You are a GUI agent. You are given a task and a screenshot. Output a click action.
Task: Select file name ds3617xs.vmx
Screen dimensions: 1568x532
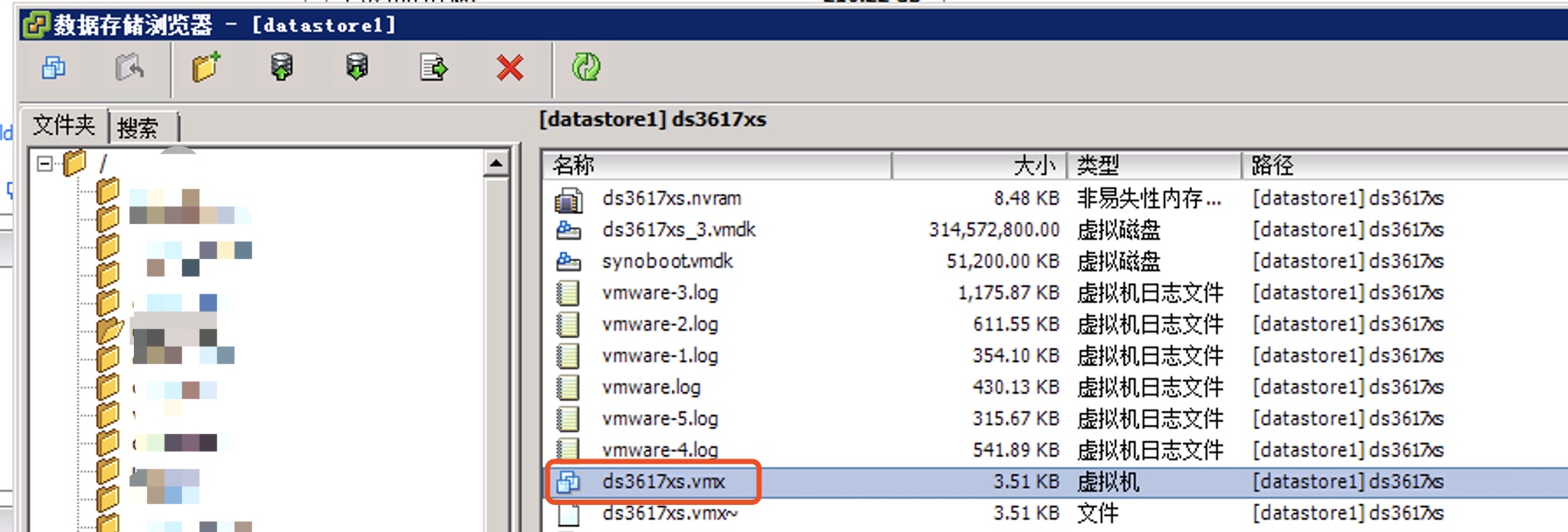(x=663, y=482)
